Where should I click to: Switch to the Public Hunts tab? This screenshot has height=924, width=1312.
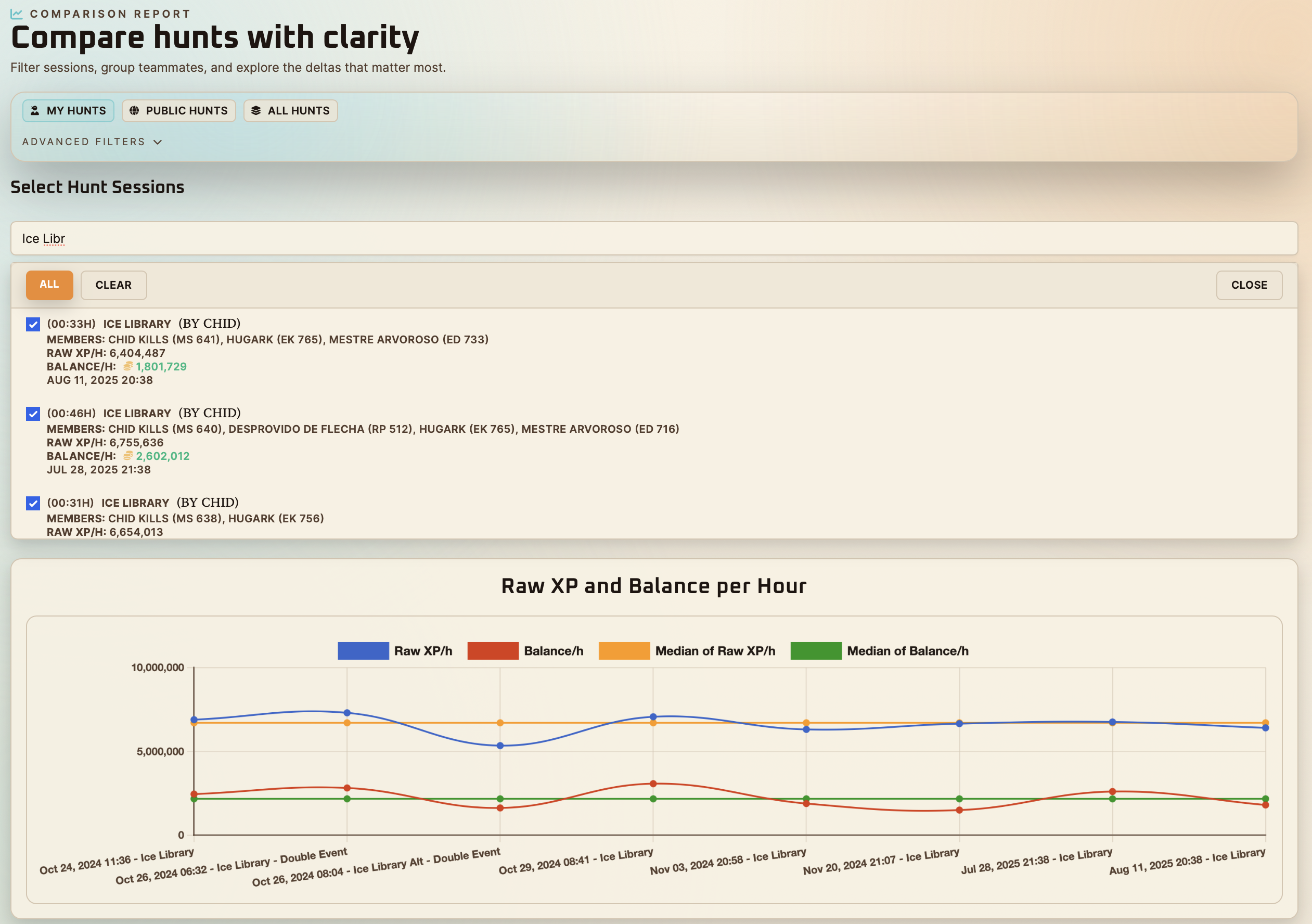click(x=179, y=111)
